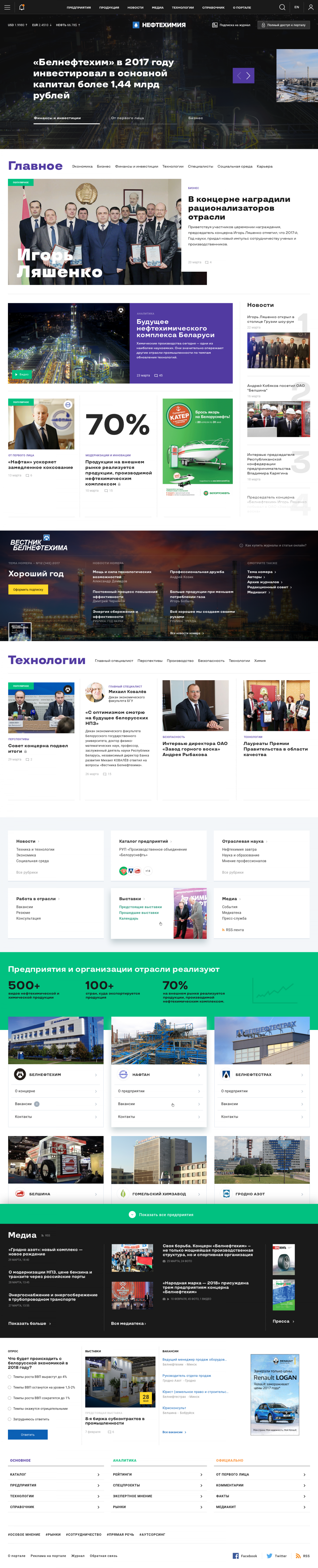The width and height of the screenshot is (318, 1568).
Task: Select hero tab Финансы и инвестиции
Action: [x=57, y=118]
